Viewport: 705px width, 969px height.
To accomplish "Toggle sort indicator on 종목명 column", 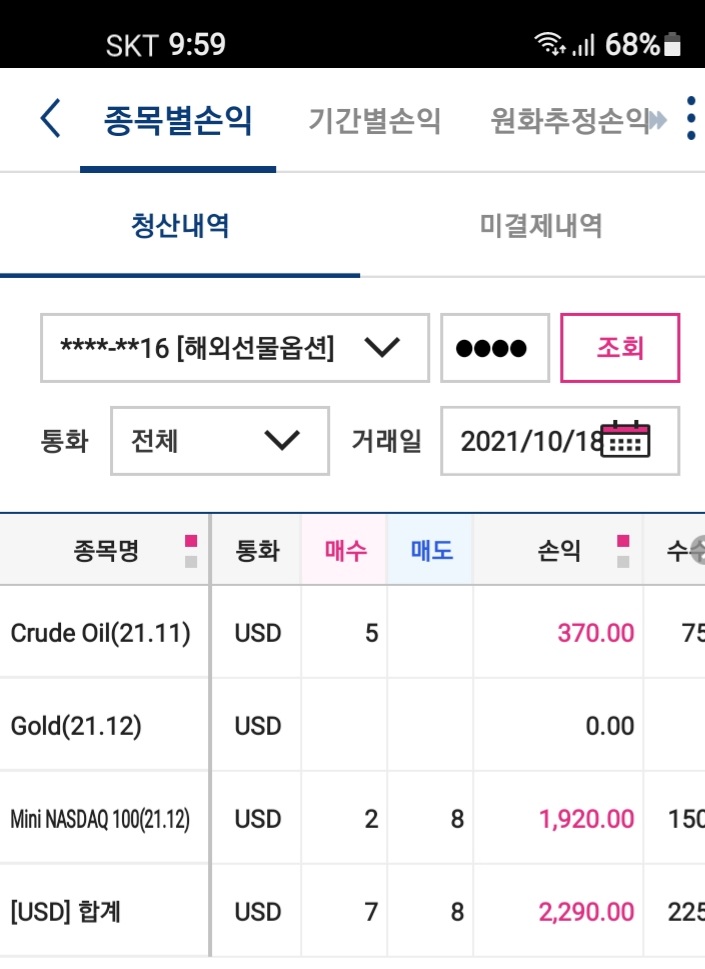I will point(191,551).
